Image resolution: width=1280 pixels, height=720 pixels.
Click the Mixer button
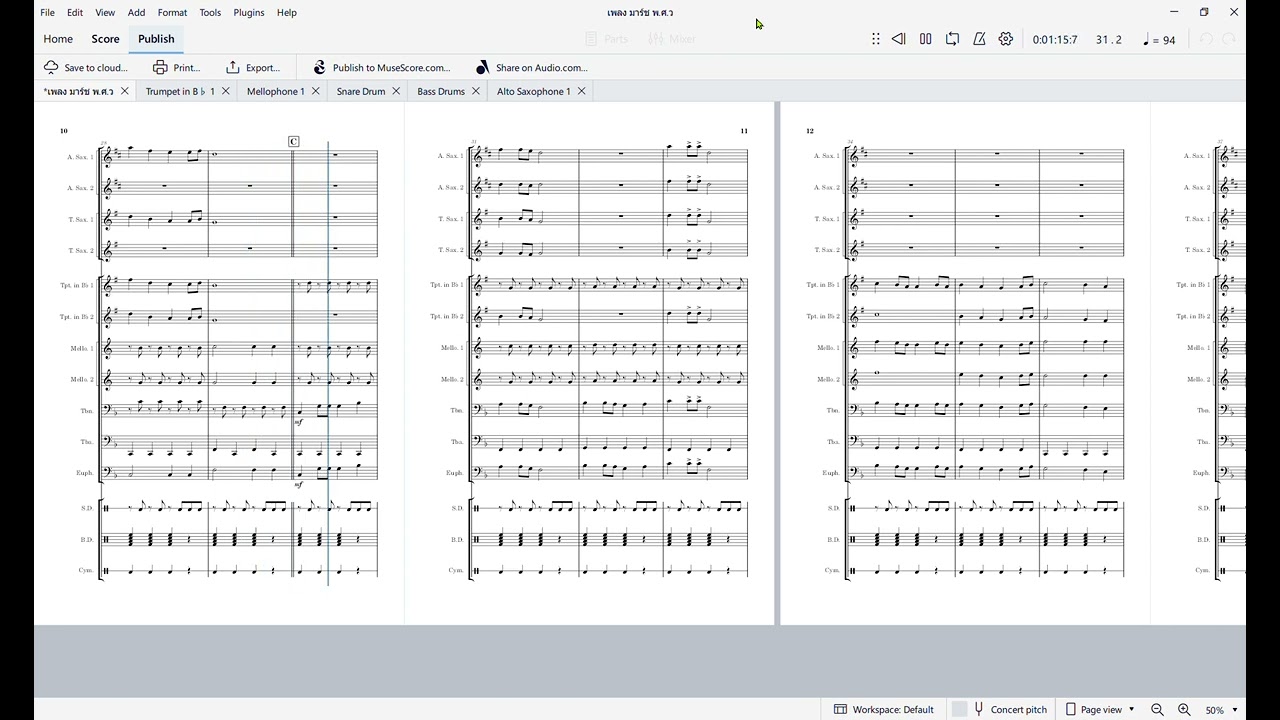672,39
